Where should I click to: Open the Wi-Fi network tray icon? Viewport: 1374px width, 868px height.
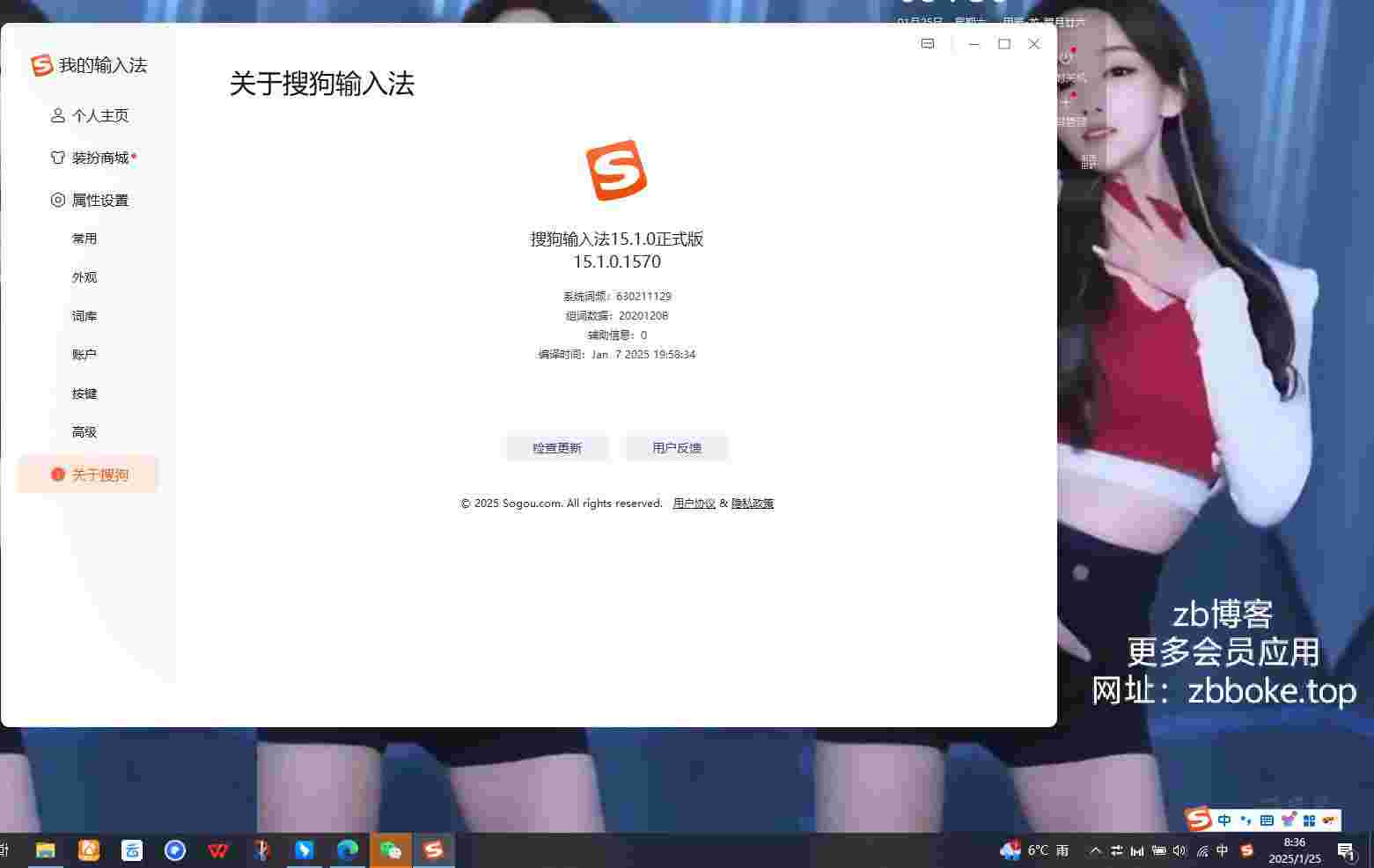pyautogui.click(x=1201, y=850)
